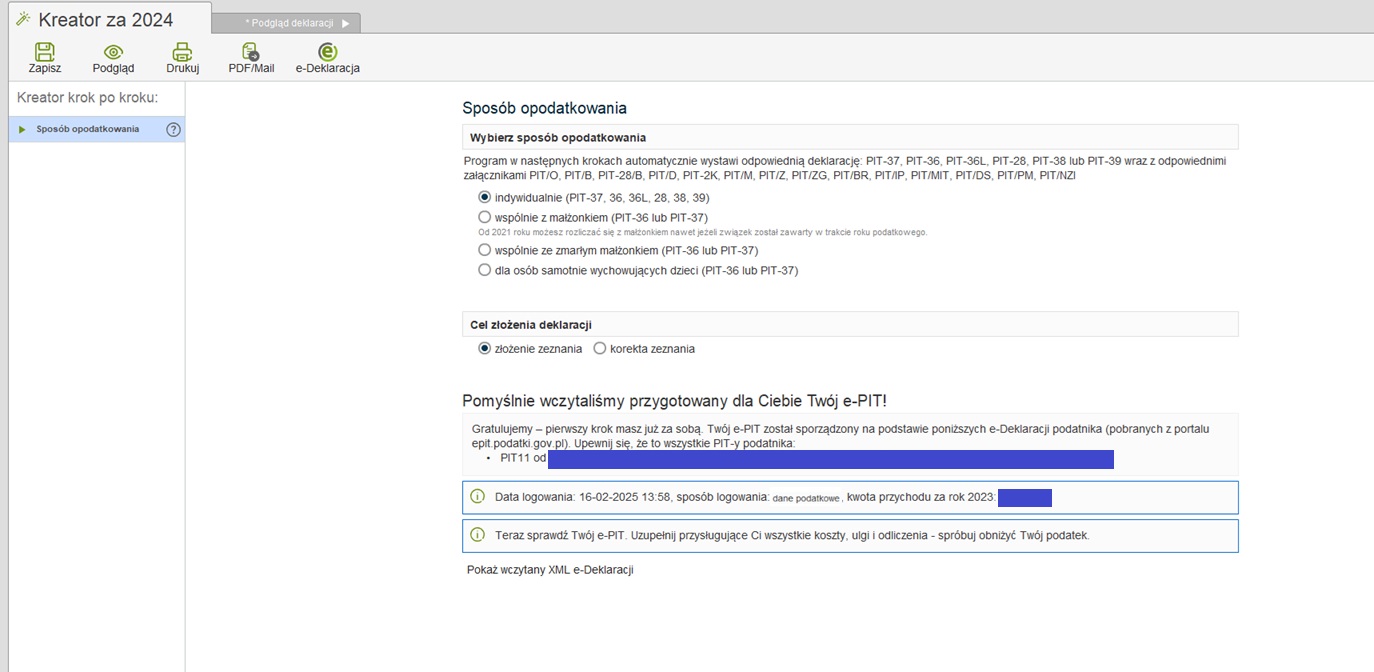Click the magic wand Kreator icon
The width and height of the screenshot is (1374, 672).
point(23,19)
